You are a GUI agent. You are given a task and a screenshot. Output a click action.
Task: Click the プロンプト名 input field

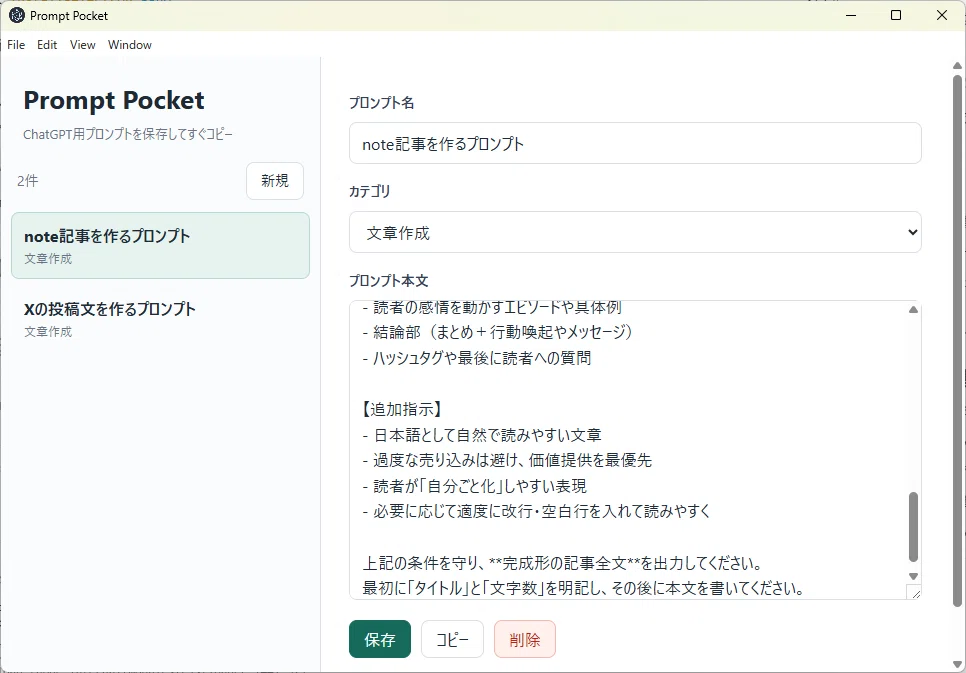pos(635,143)
